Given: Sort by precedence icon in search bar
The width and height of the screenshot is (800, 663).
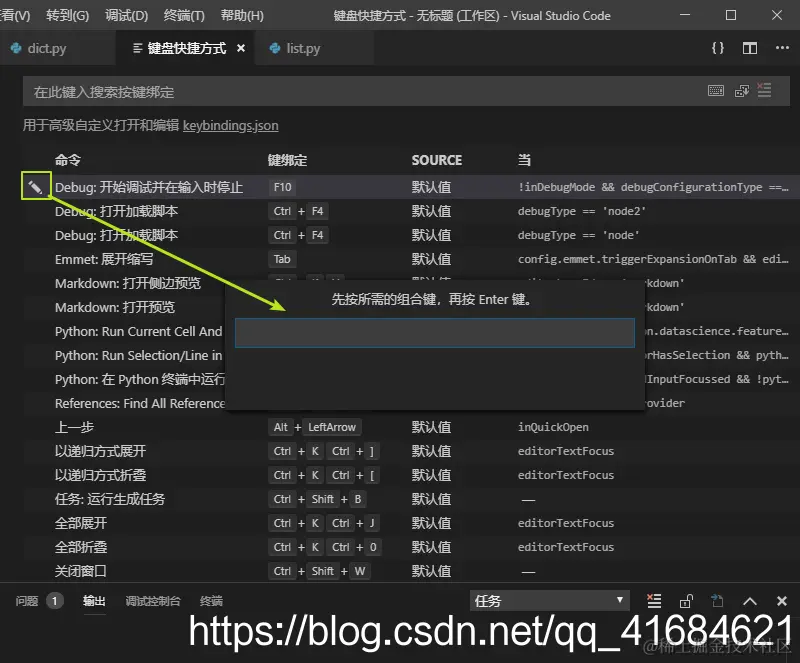Looking at the screenshot, I should [742, 91].
